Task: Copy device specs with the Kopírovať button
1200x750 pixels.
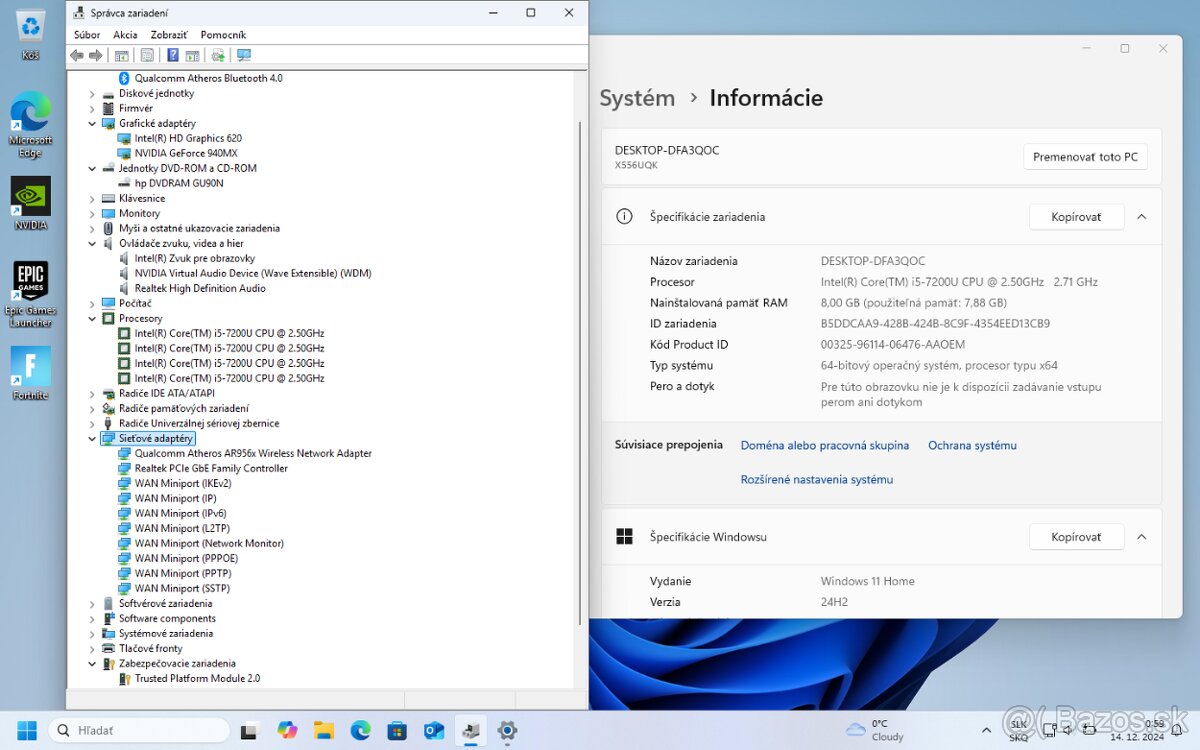Action: (x=1076, y=217)
